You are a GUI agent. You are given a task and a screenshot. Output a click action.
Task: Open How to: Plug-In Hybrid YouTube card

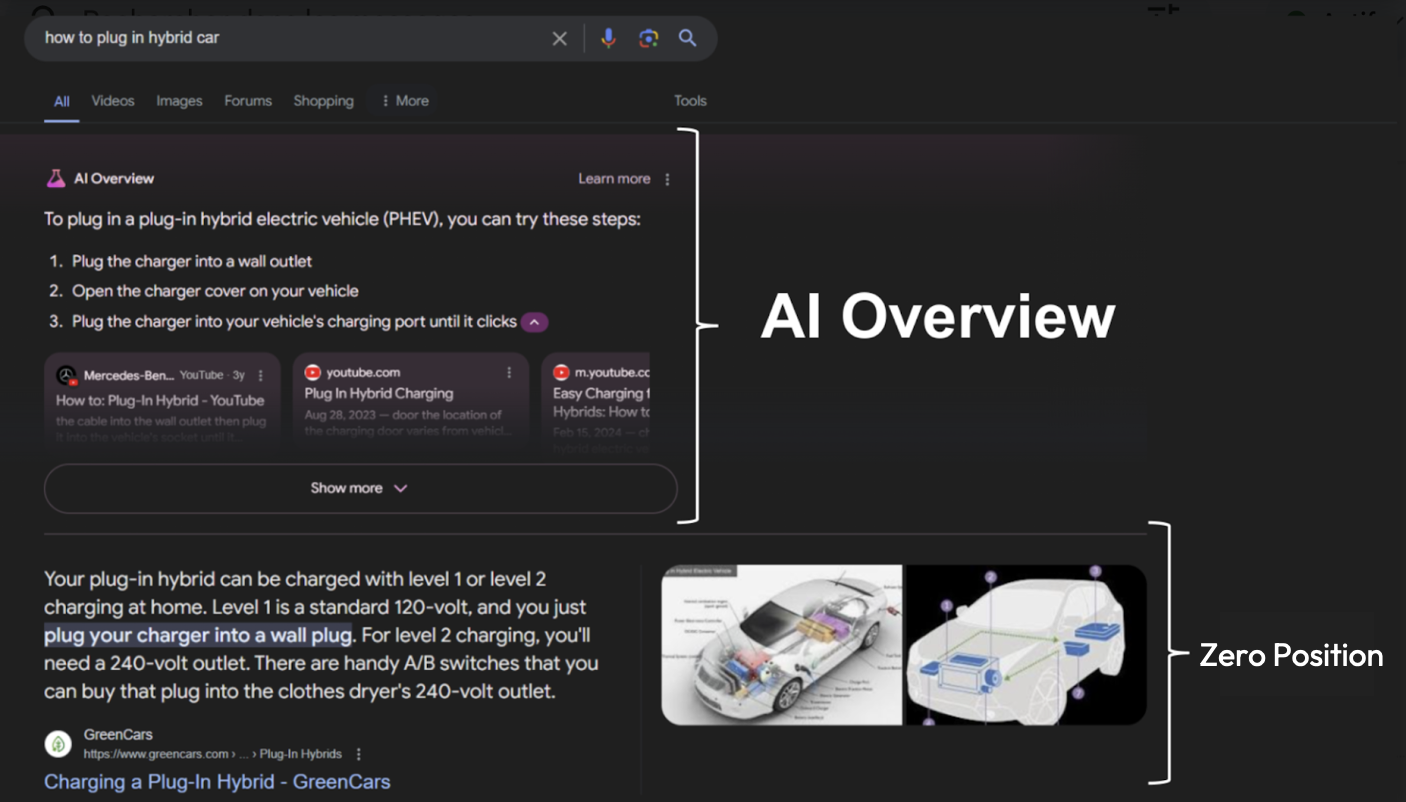pos(160,400)
